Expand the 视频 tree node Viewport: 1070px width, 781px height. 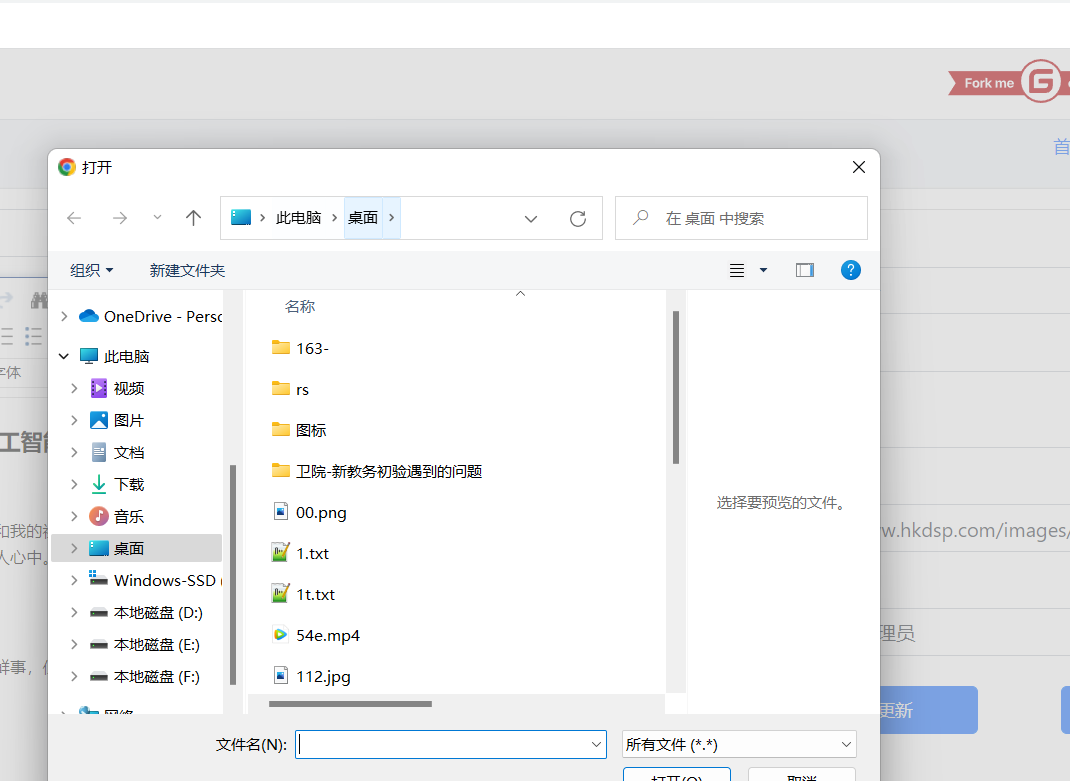click(x=74, y=388)
